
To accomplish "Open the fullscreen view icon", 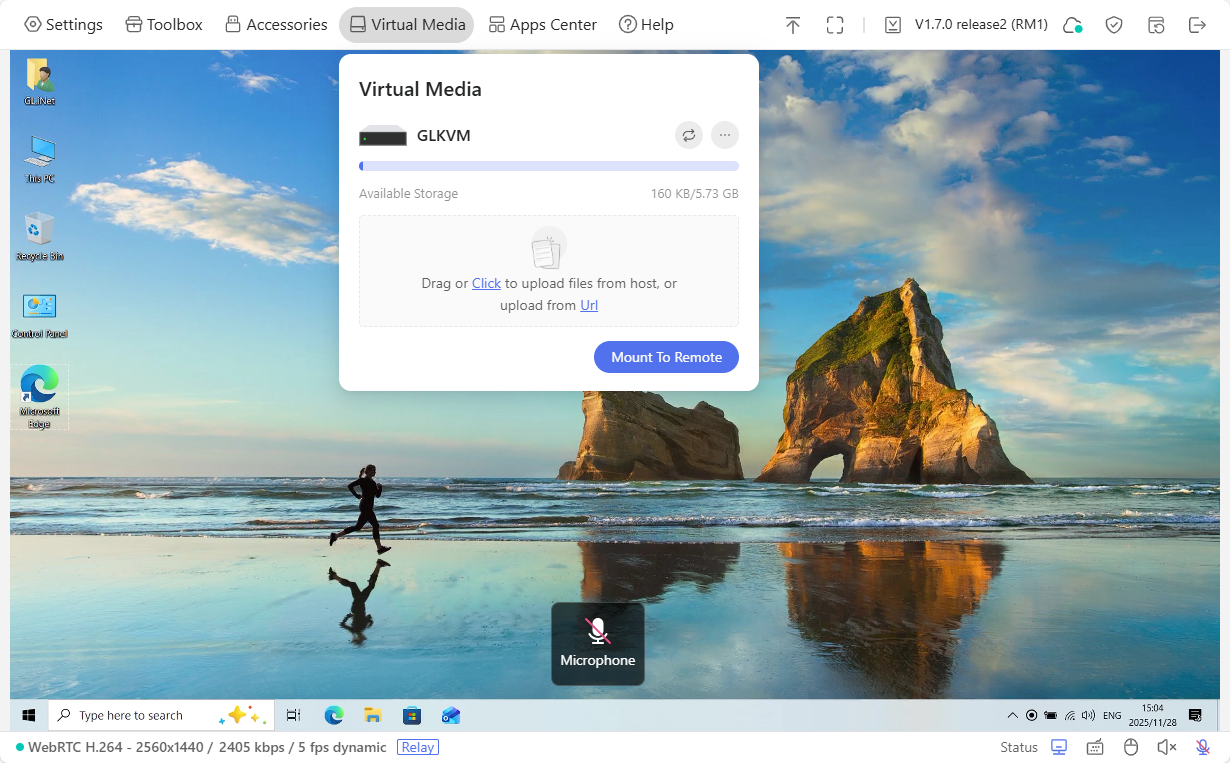I will 835,24.
